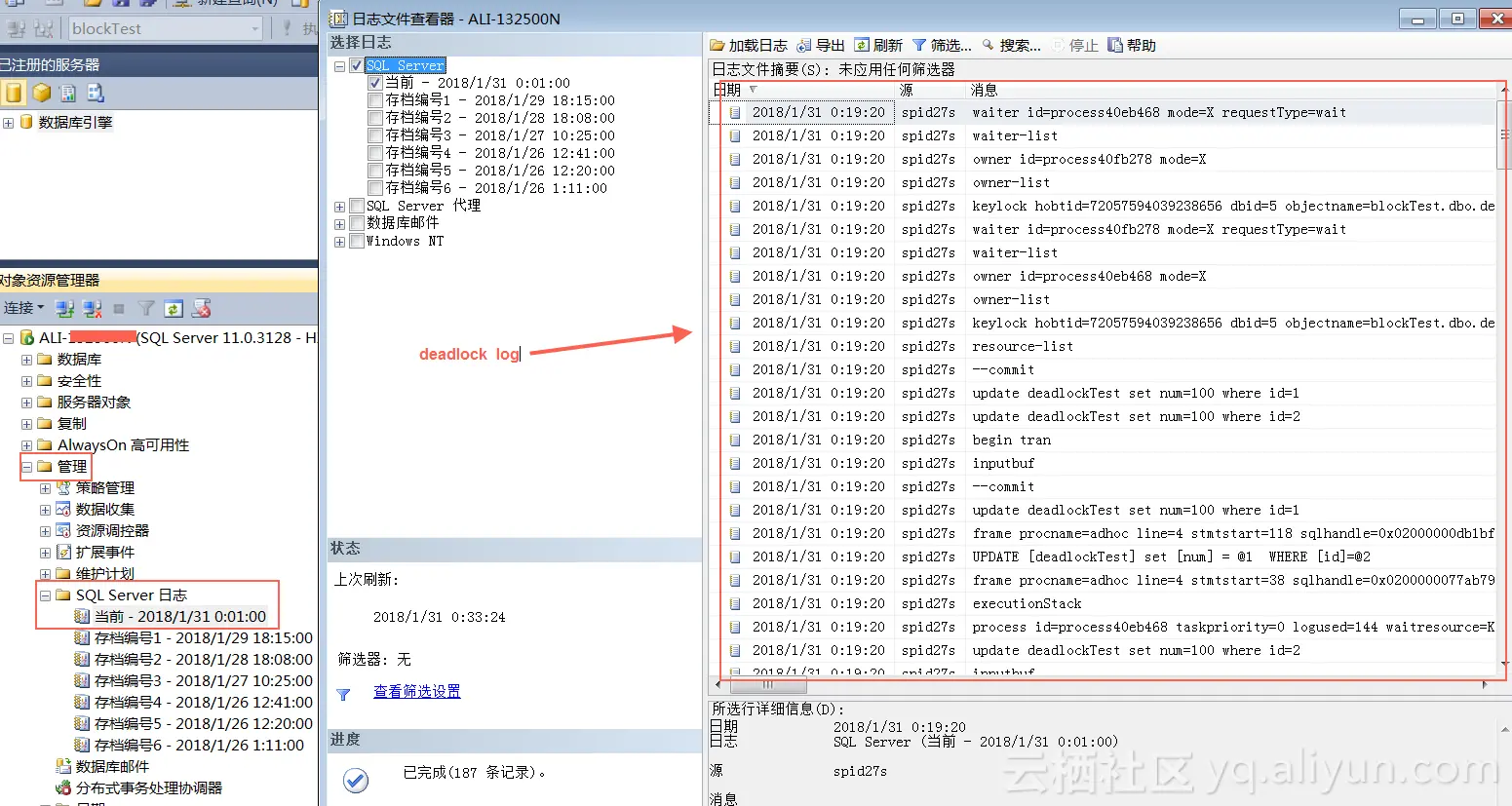
Task: Click the 资源调控器 node icon in Object Explorer
Action: tap(63, 530)
